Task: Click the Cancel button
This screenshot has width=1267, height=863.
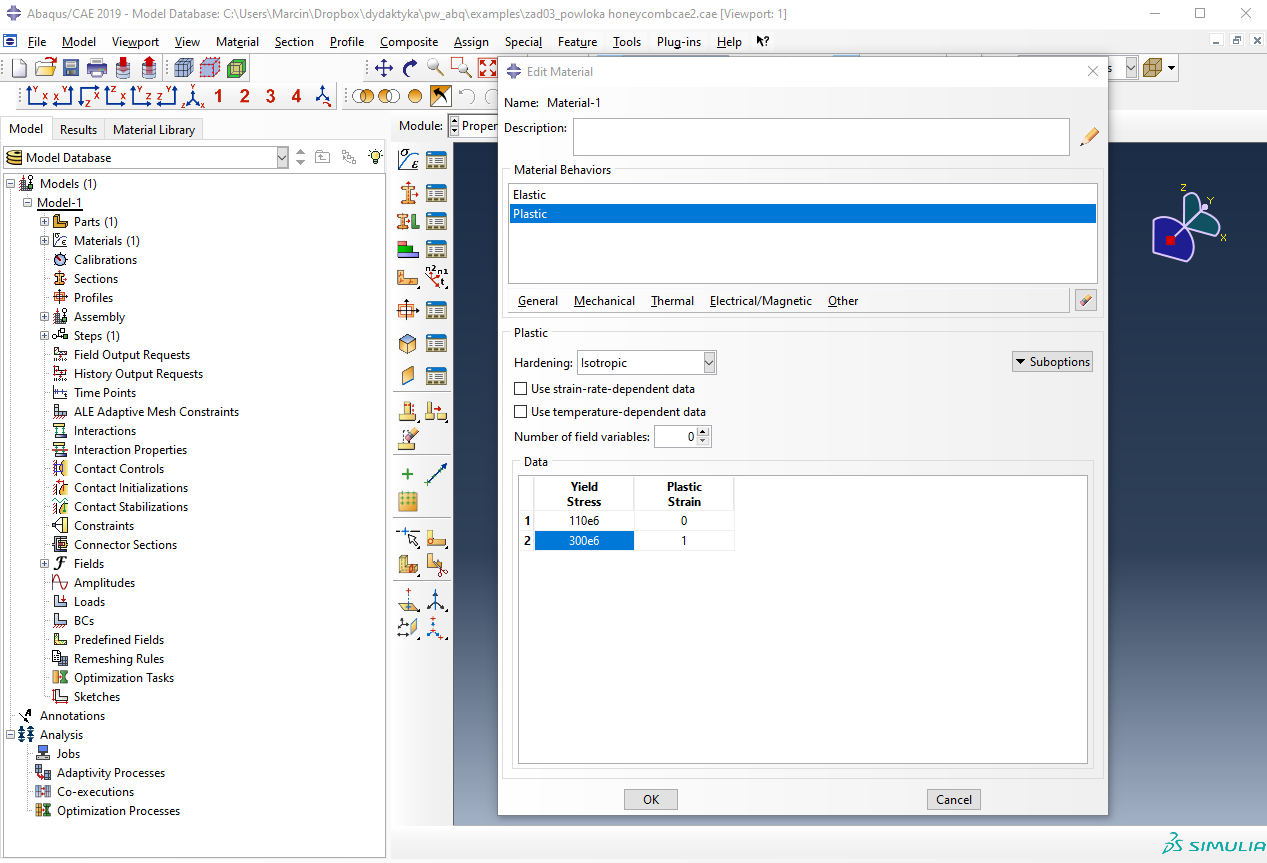Action: (953, 799)
